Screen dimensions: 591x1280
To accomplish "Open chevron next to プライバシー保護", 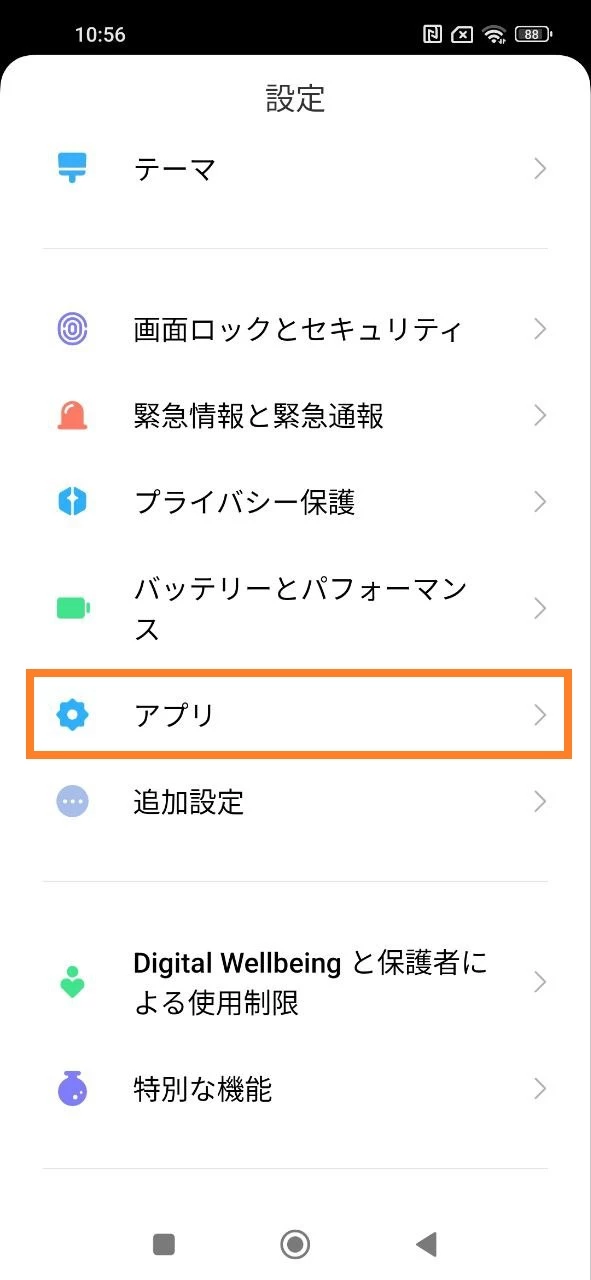I will tap(540, 501).
